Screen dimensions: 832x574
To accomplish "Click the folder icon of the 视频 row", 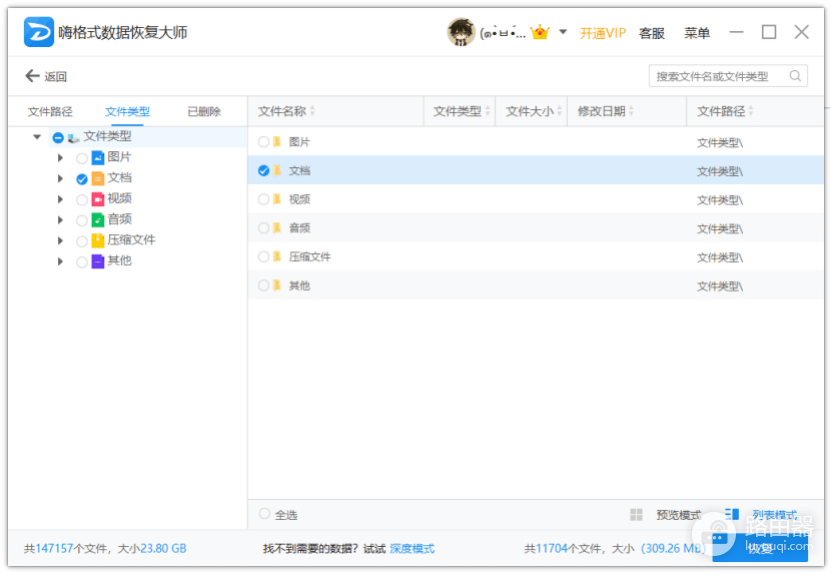I will [x=277, y=199].
